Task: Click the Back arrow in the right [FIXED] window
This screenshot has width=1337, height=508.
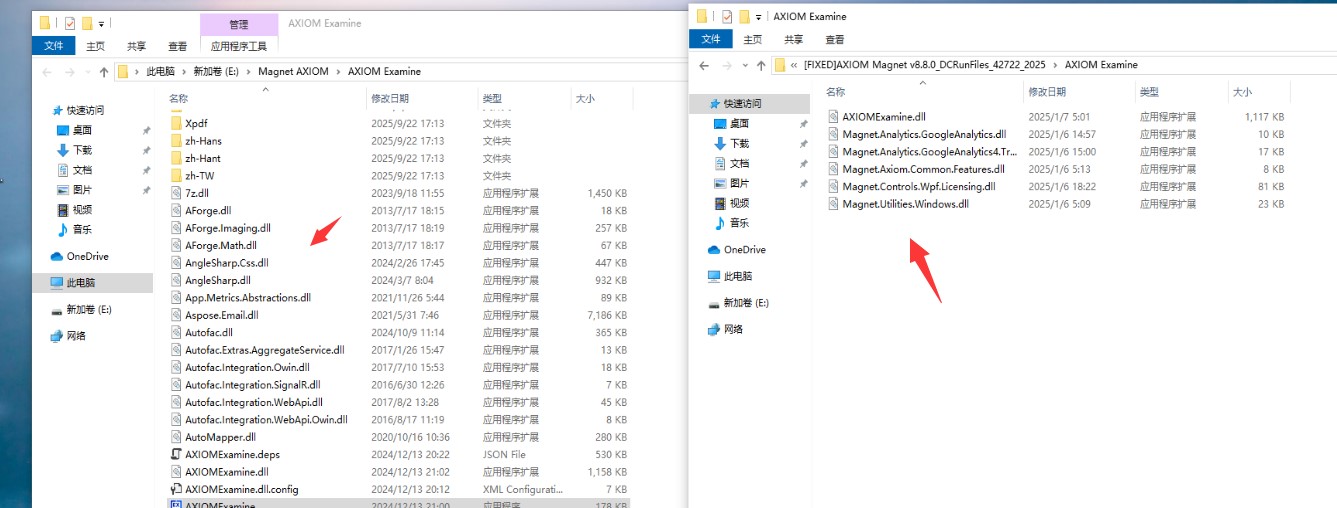Action: [704, 65]
